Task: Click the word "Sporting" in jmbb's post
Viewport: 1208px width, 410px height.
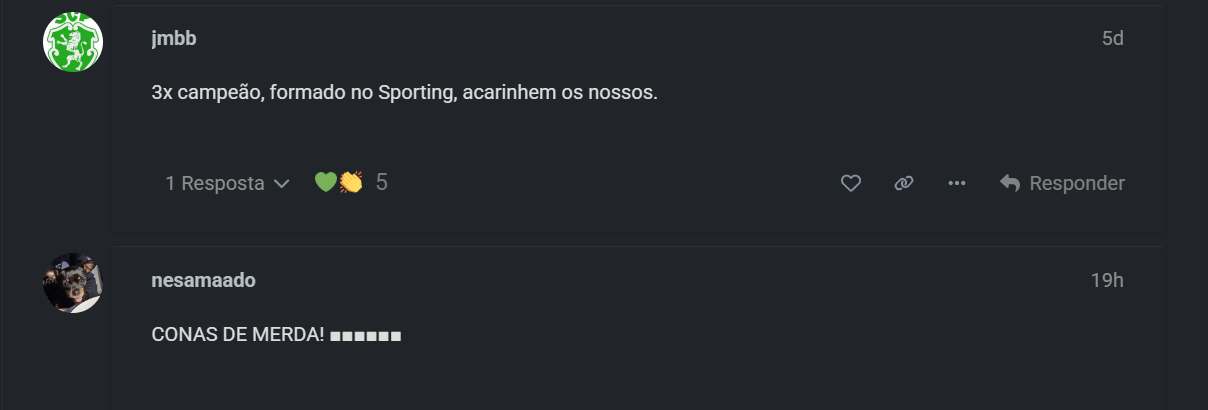Action: click(415, 93)
